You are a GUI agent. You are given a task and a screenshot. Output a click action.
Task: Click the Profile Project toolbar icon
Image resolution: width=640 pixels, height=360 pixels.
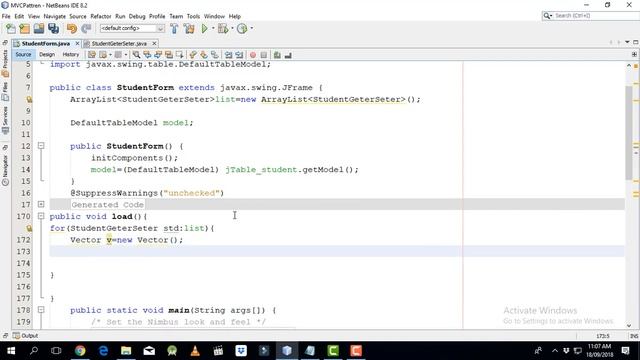(x=242, y=29)
